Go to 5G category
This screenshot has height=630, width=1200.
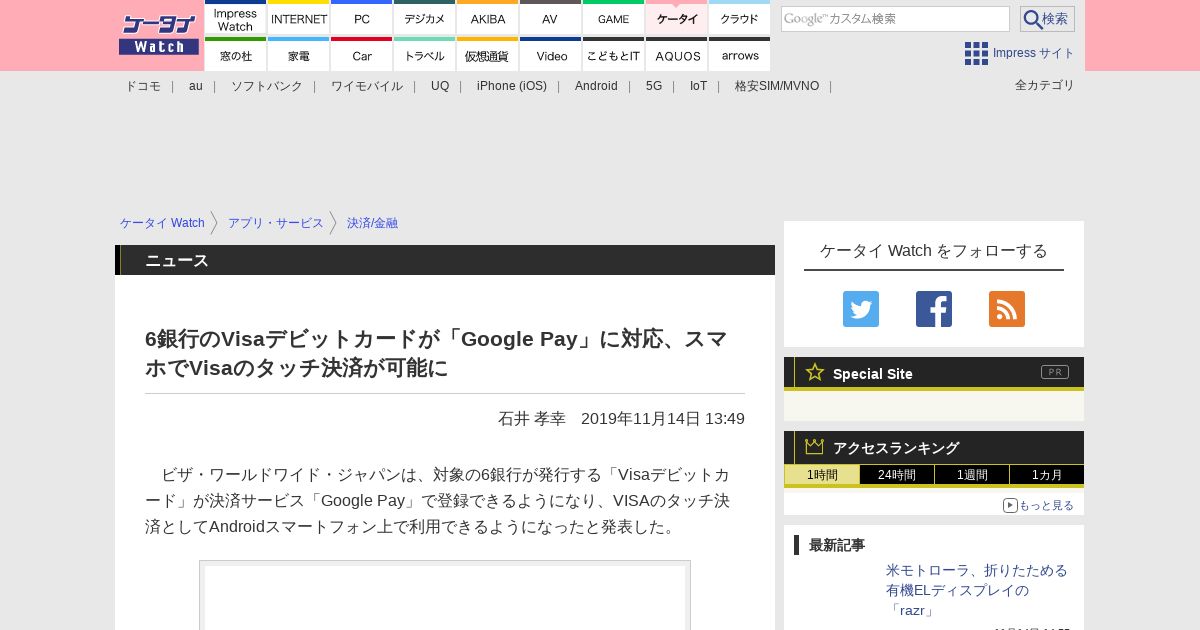click(x=654, y=86)
